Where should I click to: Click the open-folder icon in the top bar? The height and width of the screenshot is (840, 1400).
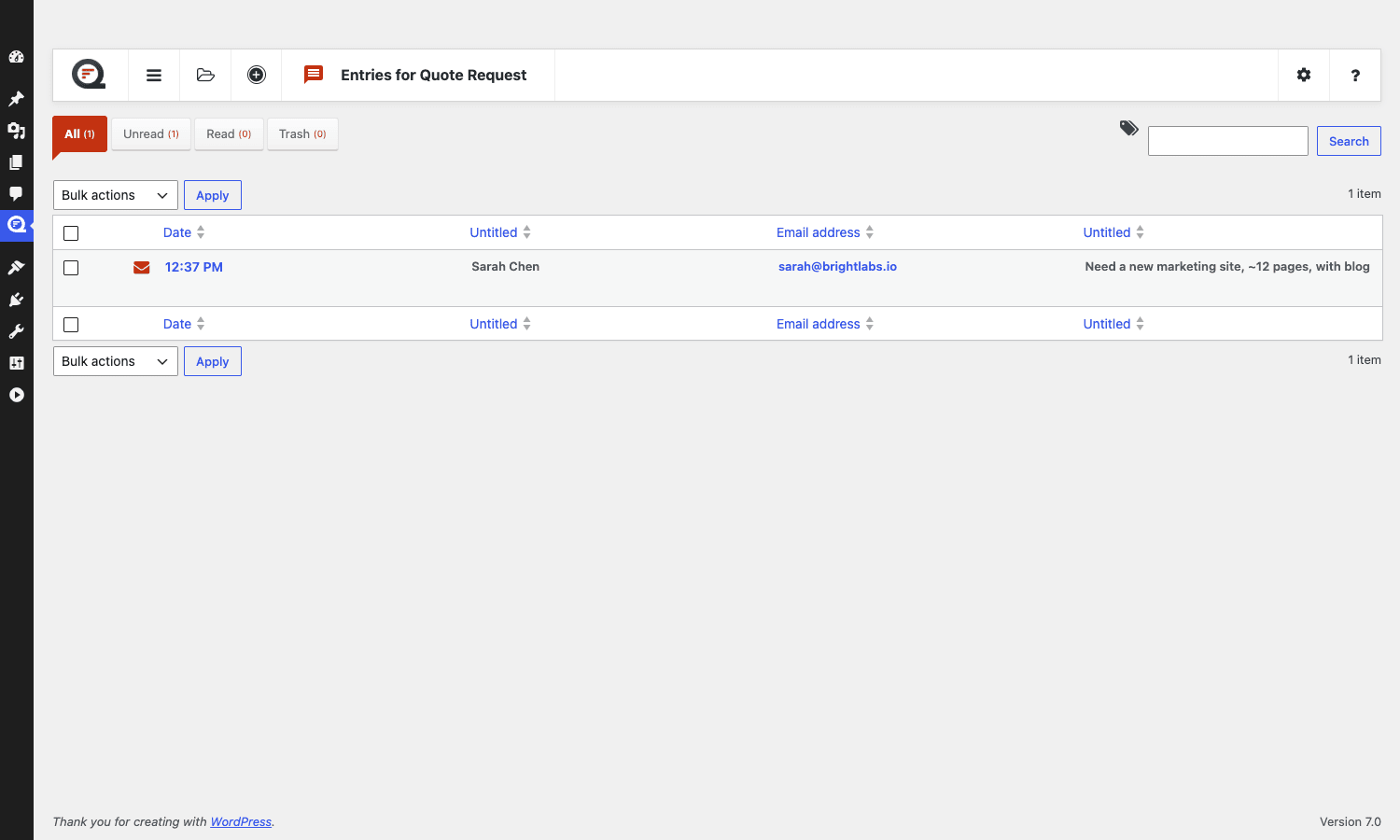pos(205,75)
